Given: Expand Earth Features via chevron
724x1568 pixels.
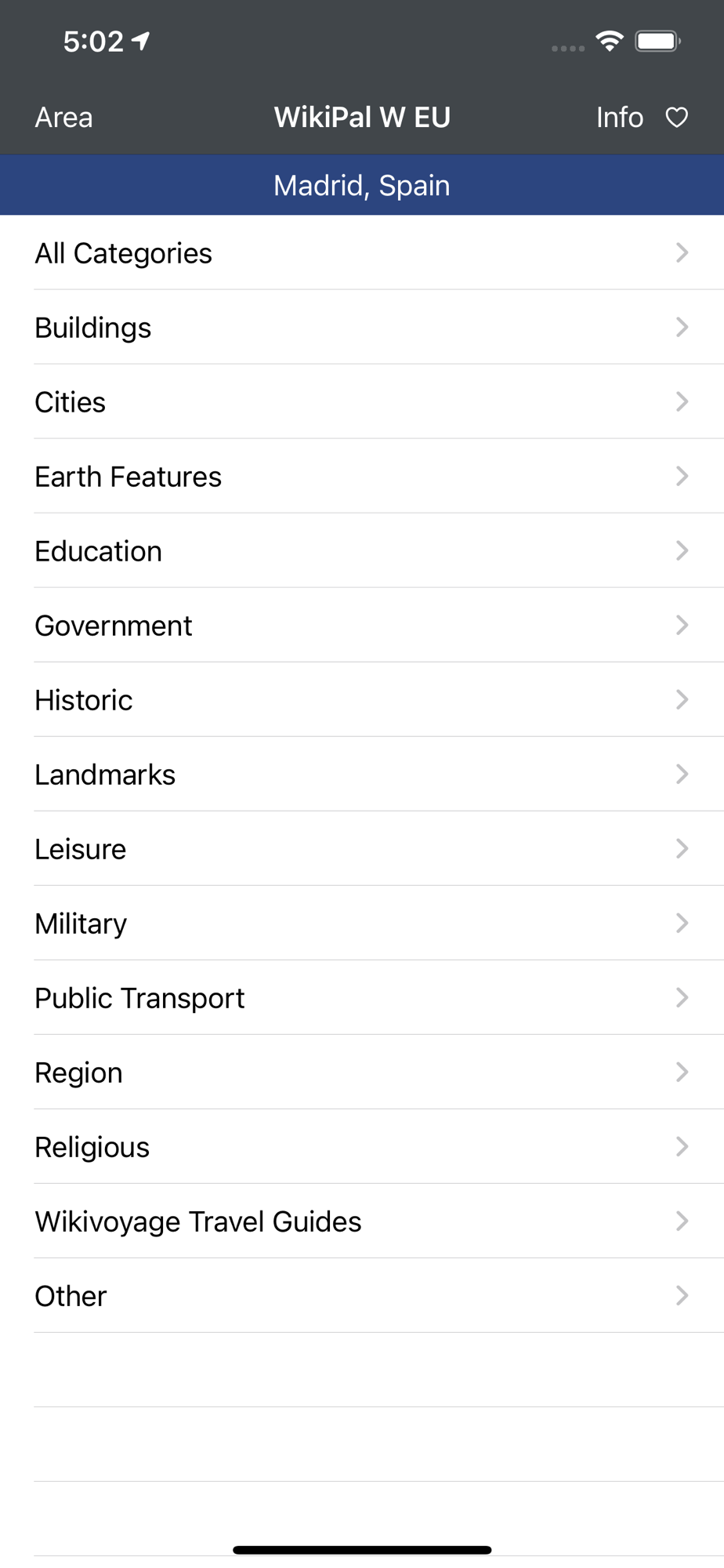Looking at the screenshot, I should coord(682,476).
